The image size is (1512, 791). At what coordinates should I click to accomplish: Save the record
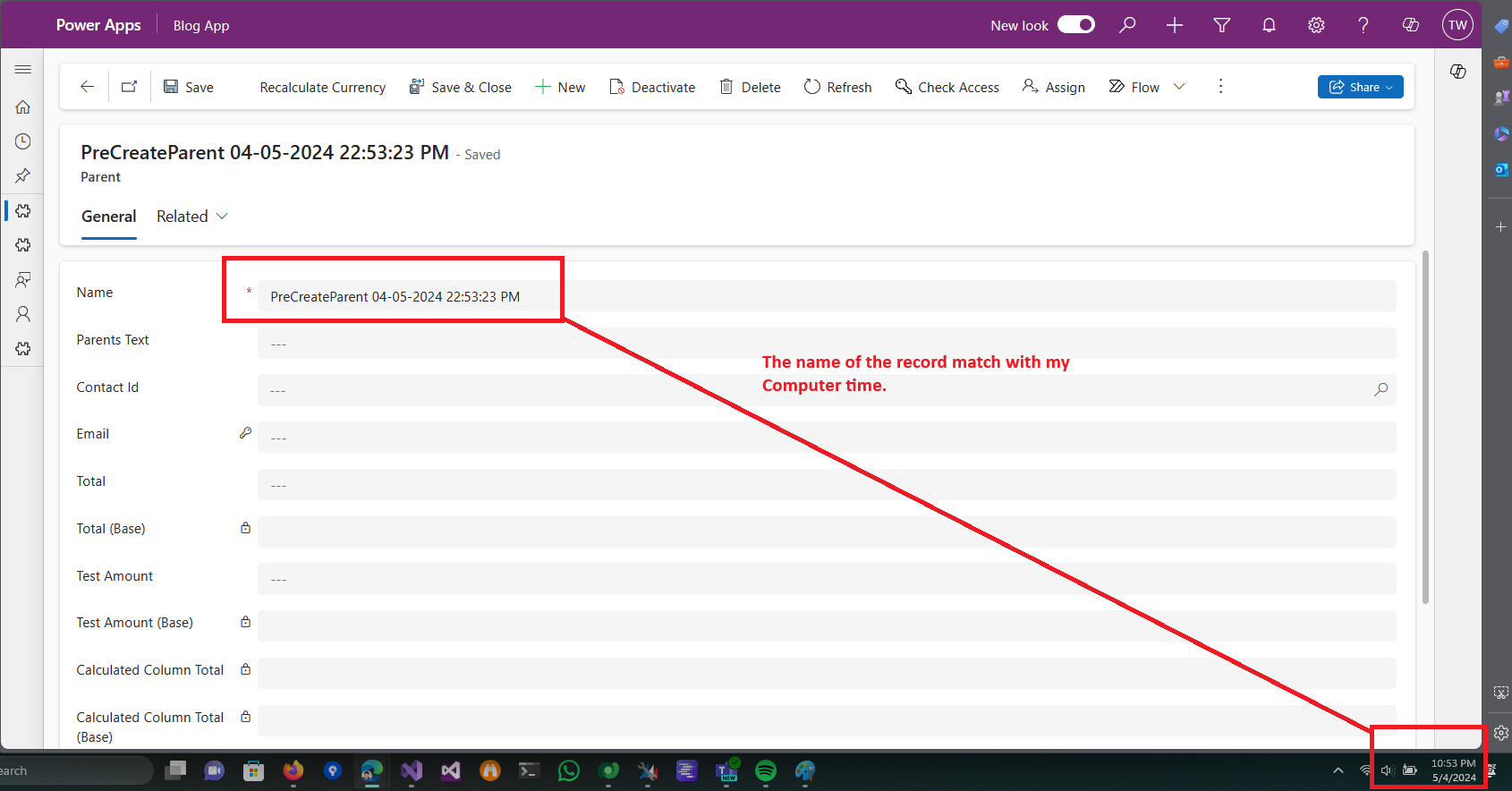pos(189,87)
